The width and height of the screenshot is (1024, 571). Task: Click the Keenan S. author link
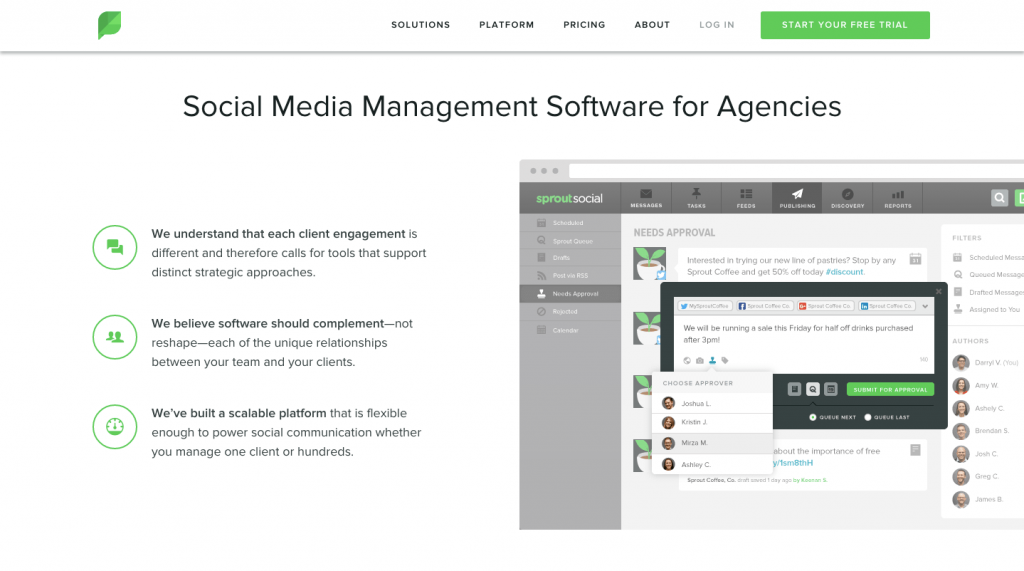pyautogui.click(x=814, y=480)
